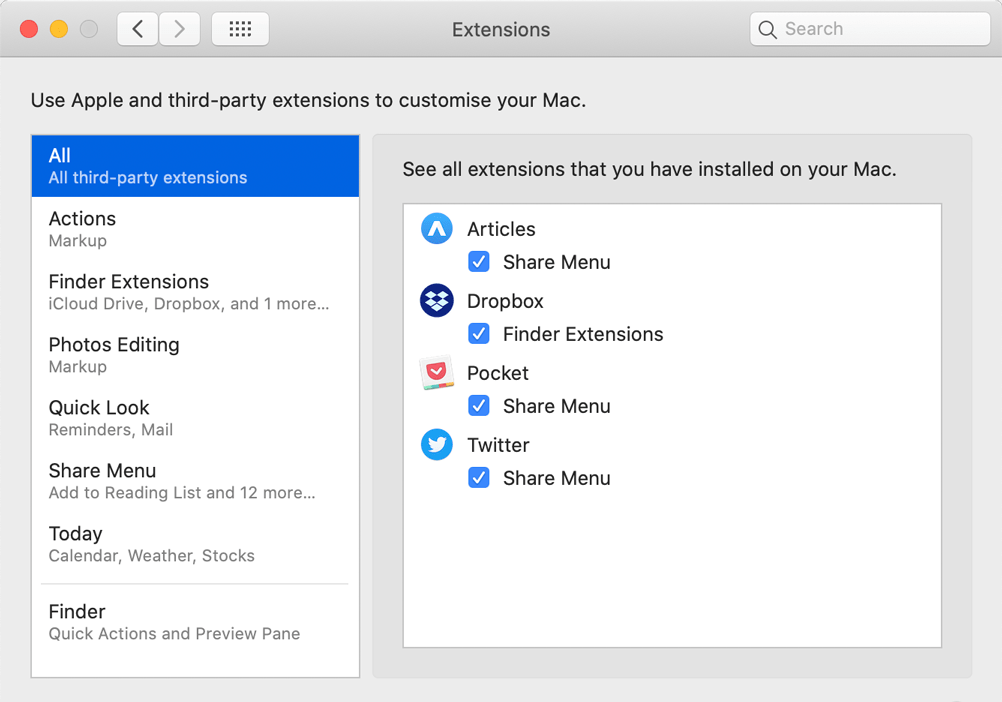Uncheck Finder Extensions for Dropbox

[479, 333]
